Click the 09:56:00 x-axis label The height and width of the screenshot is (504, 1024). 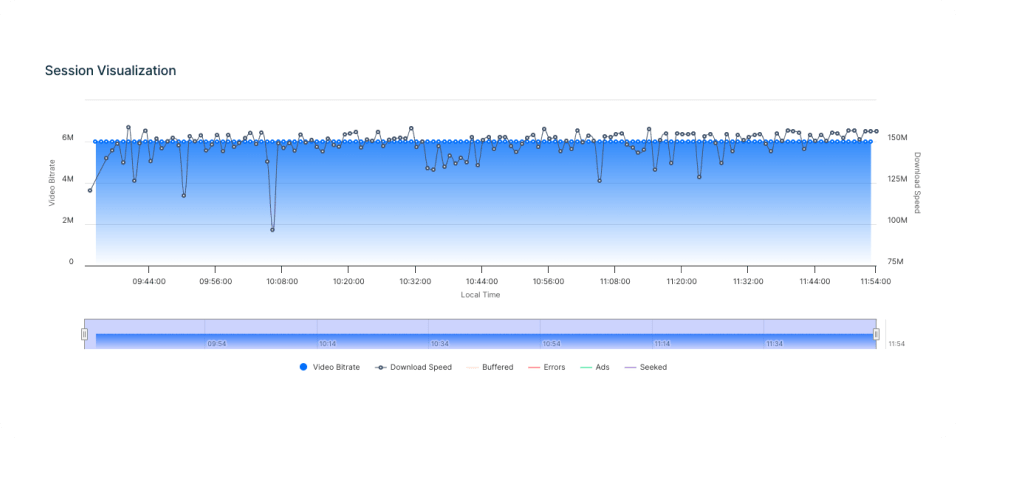(x=216, y=281)
